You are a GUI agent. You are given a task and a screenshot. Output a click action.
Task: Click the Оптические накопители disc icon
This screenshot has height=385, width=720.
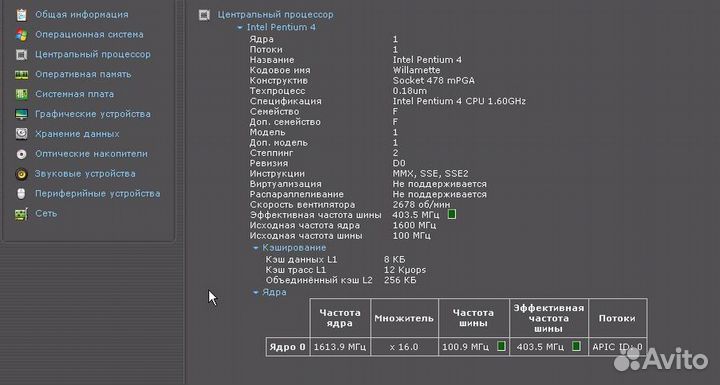[21, 154]
